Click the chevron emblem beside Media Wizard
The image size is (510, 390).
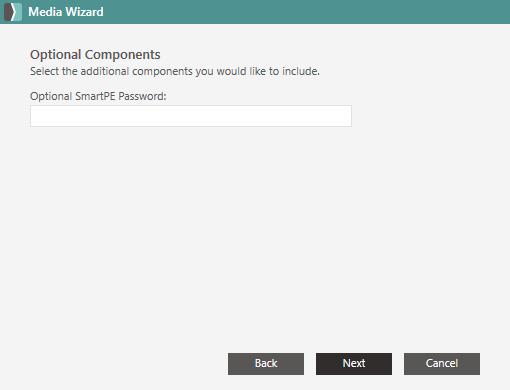(13, 12)
